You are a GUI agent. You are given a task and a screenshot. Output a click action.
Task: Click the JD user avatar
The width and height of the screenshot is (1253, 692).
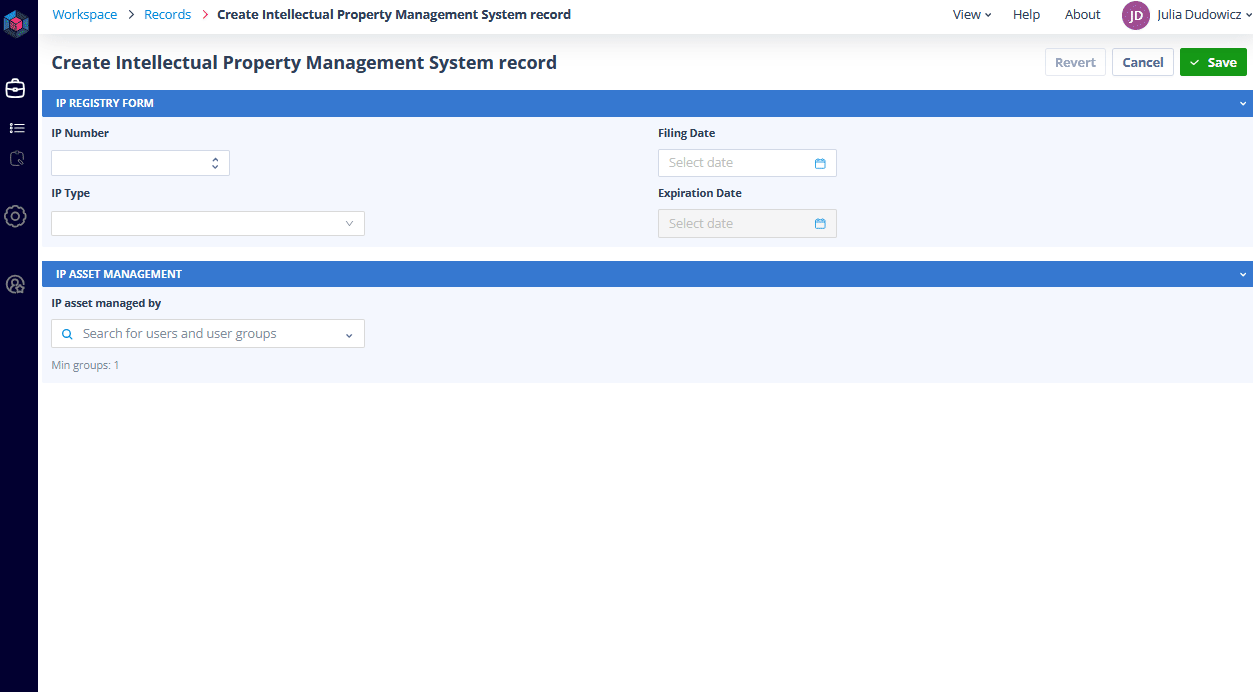1136,15
